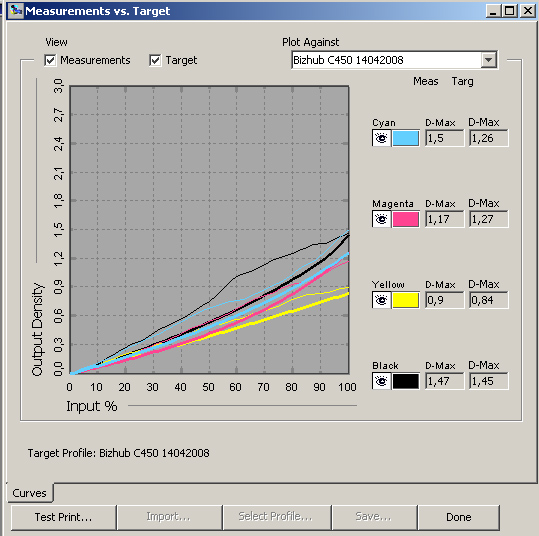
Task: Click the Yellow target D-Max field 0,84
Action: (488, 300)
